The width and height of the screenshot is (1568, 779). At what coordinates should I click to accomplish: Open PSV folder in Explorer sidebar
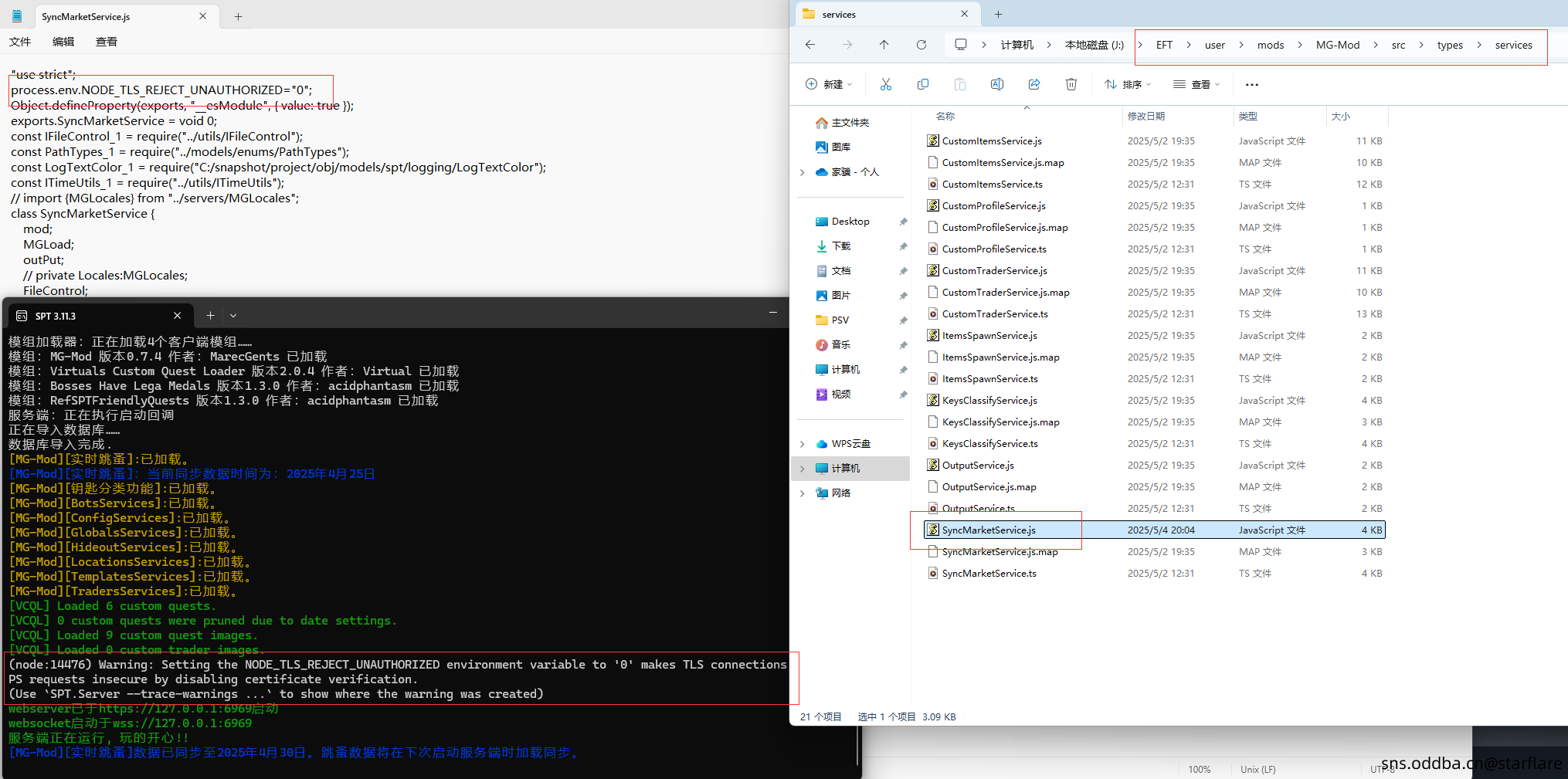pyautogui.click(x=840, y=320)
